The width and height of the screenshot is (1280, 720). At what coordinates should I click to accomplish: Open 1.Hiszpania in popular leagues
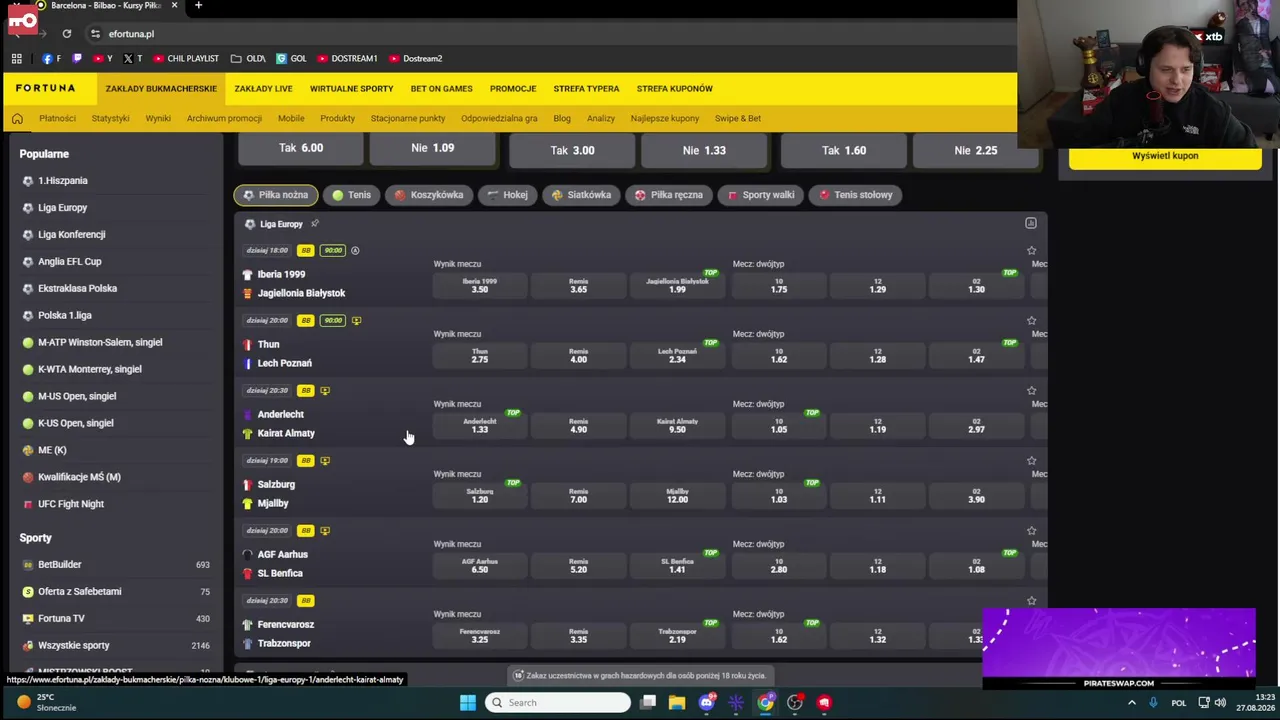tap(62, 181)
